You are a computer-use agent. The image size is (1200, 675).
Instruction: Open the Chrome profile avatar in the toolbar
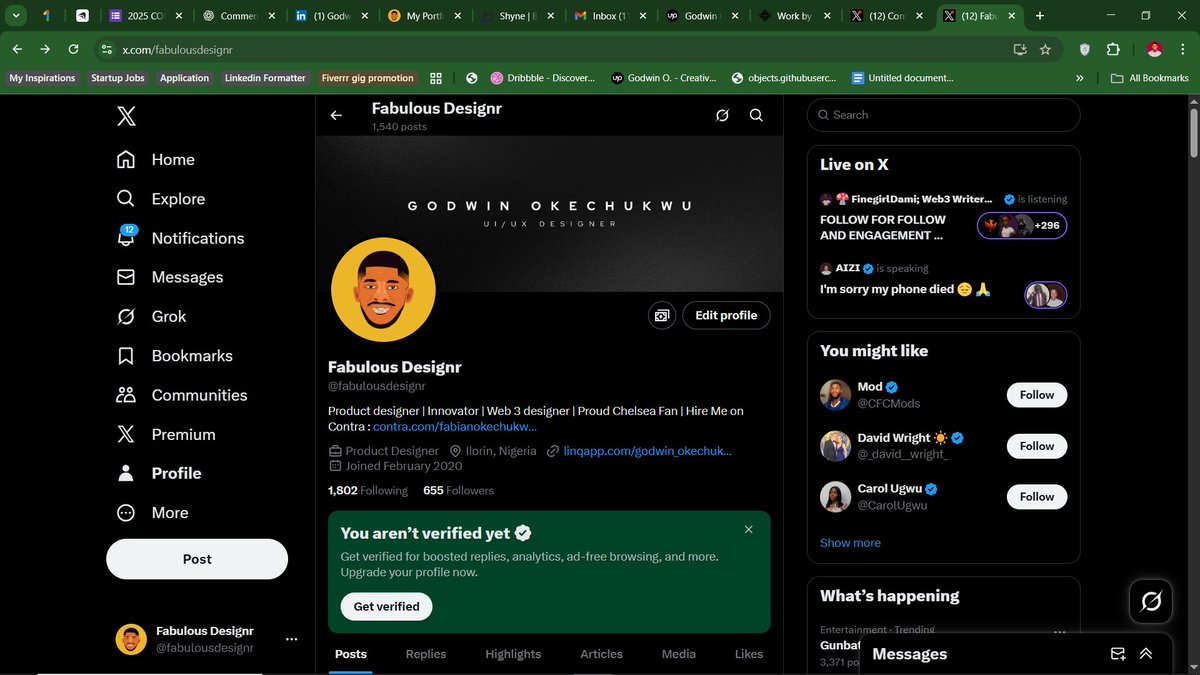(x=1154, y=49)
